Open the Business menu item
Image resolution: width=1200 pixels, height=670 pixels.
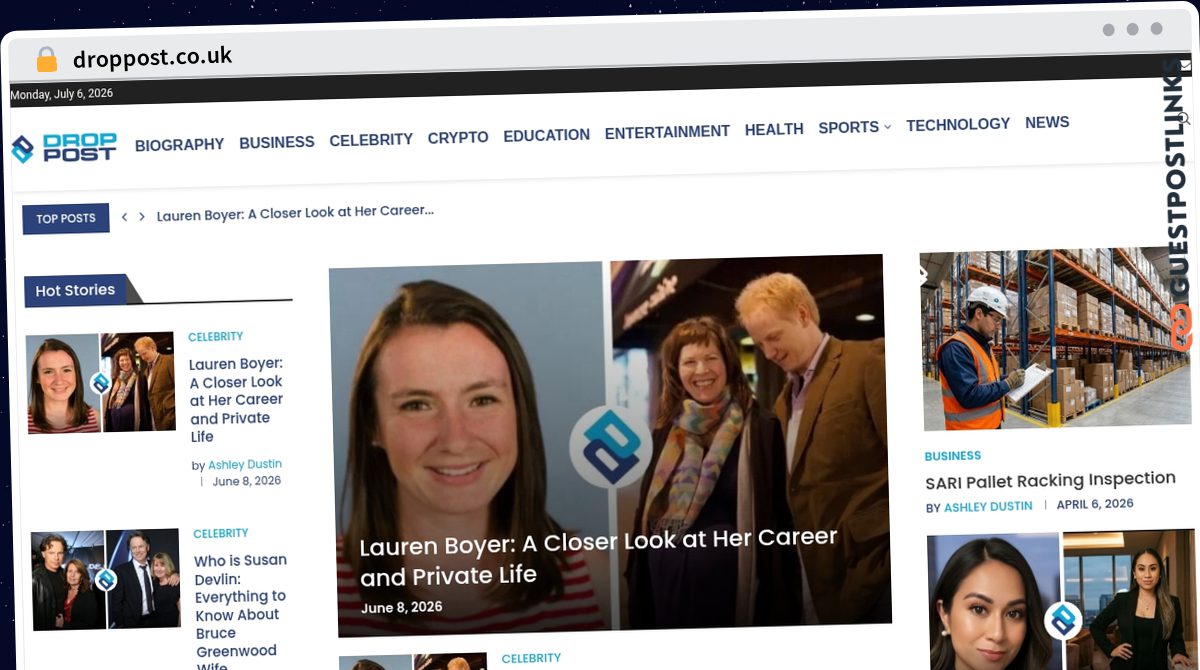click(x=277, y=142)
